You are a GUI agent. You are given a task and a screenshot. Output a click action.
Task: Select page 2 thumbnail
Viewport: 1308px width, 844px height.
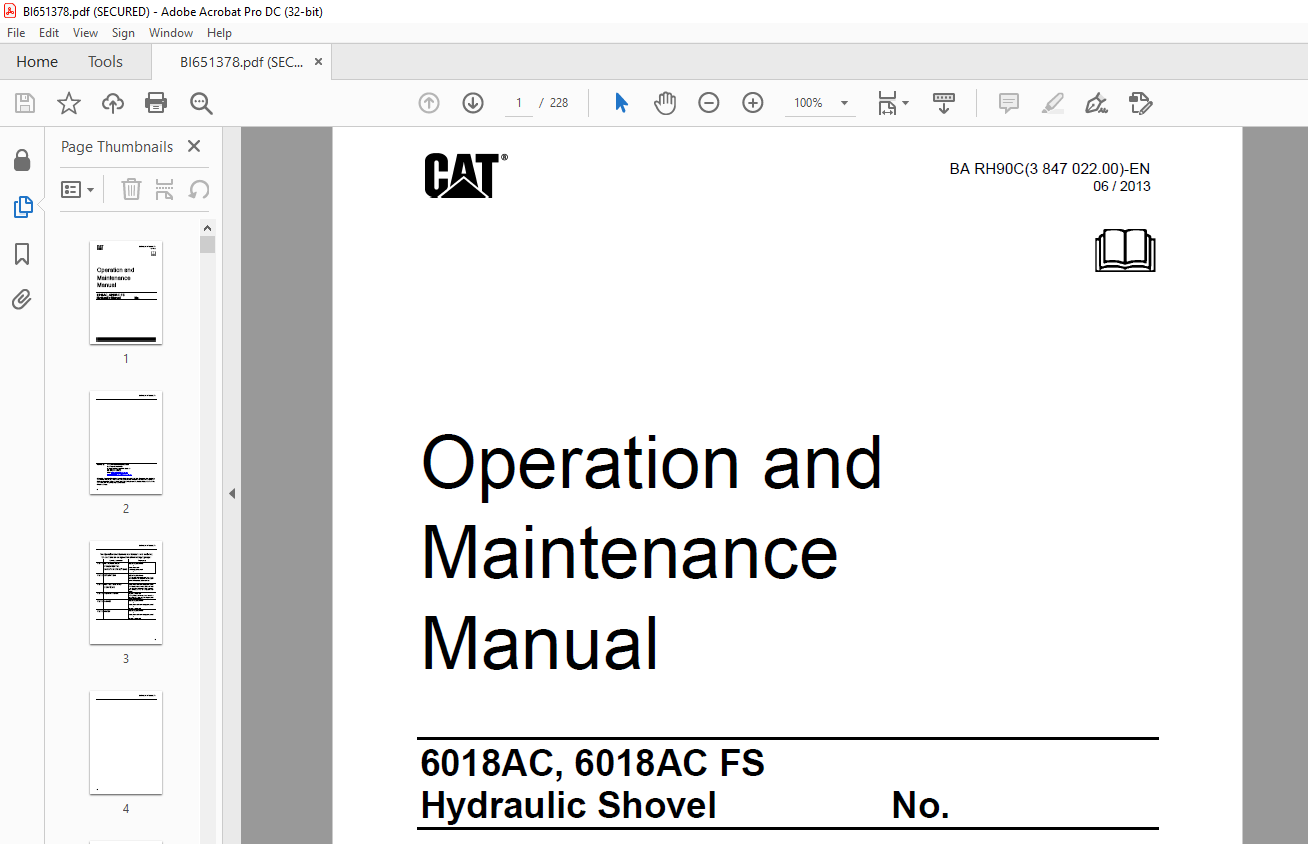(126, 442)
